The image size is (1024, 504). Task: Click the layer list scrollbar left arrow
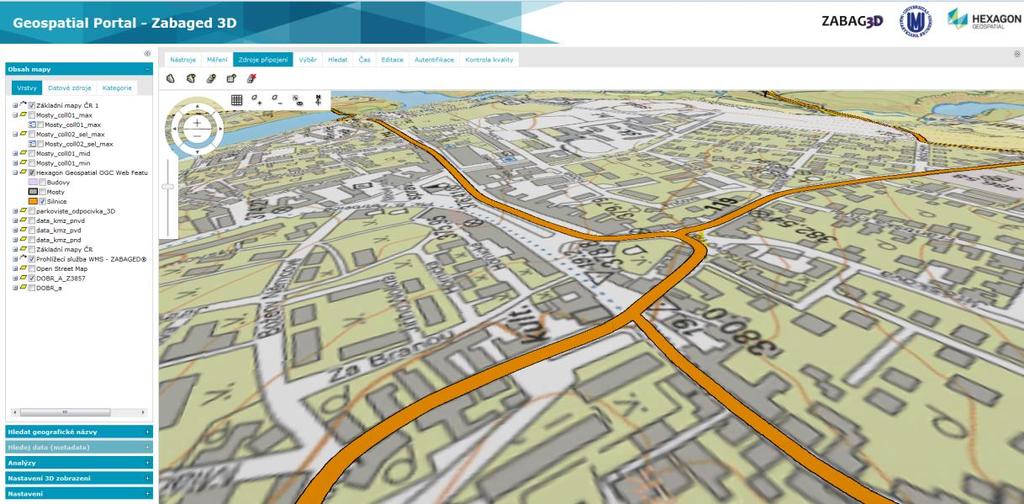14,413
